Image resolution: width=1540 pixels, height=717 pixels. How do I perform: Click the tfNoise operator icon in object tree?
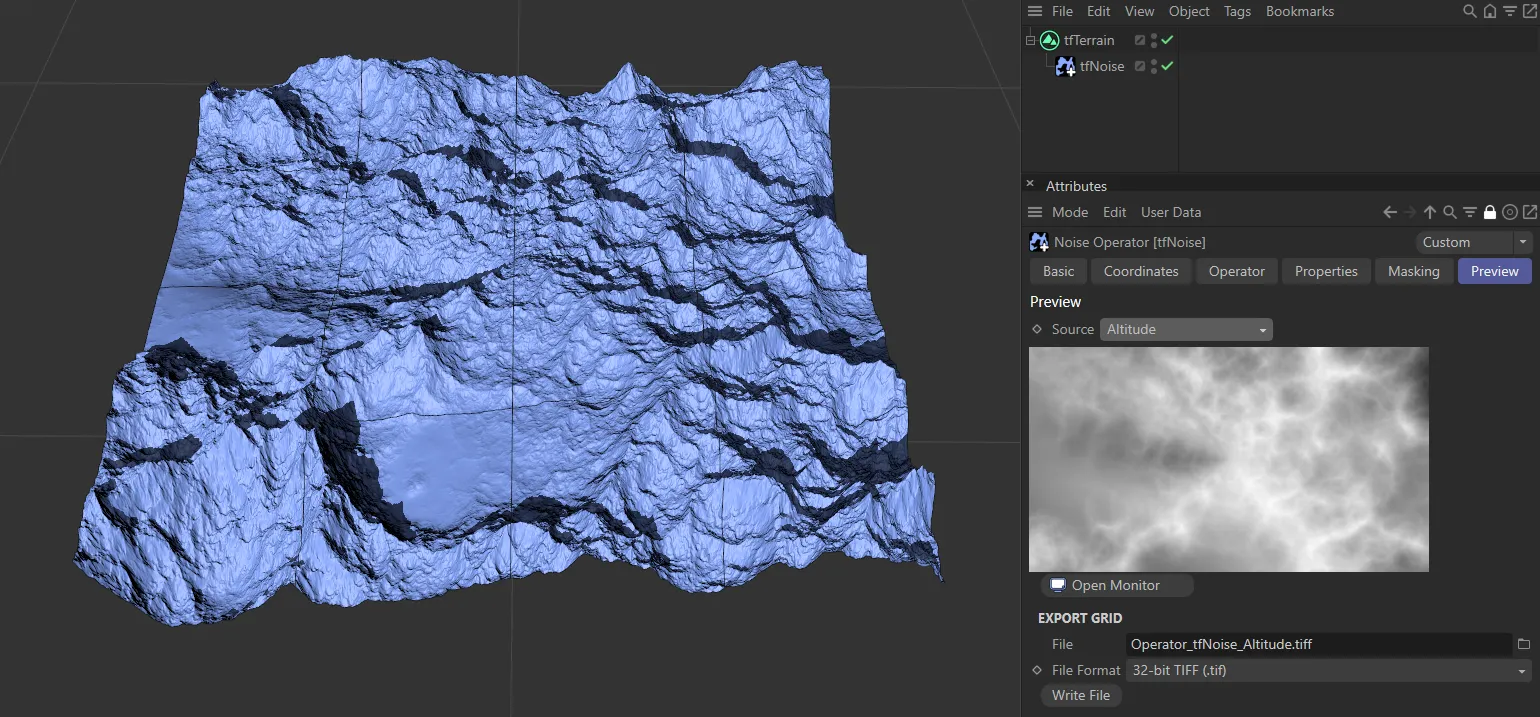pyautogui.click(x=1065, y=67)
